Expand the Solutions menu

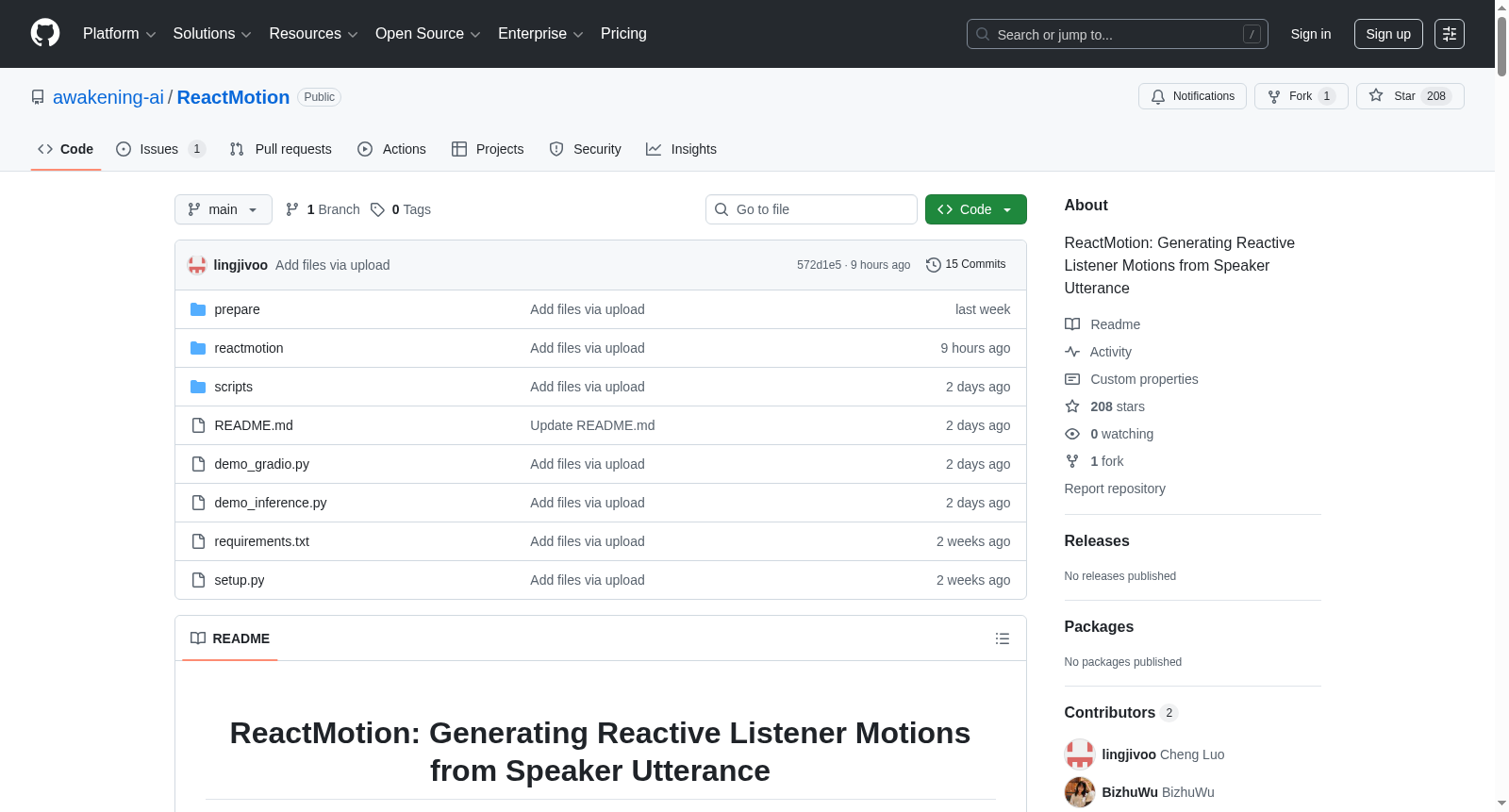pos(212,34)
